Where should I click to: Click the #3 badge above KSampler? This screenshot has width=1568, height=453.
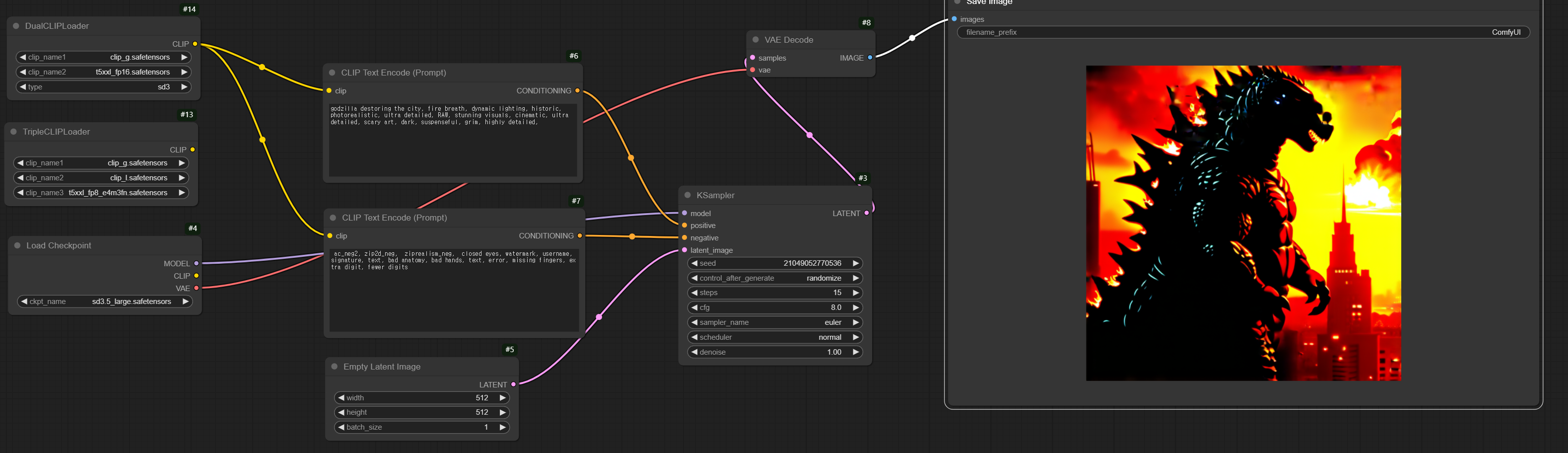click(x=863, y=178)
